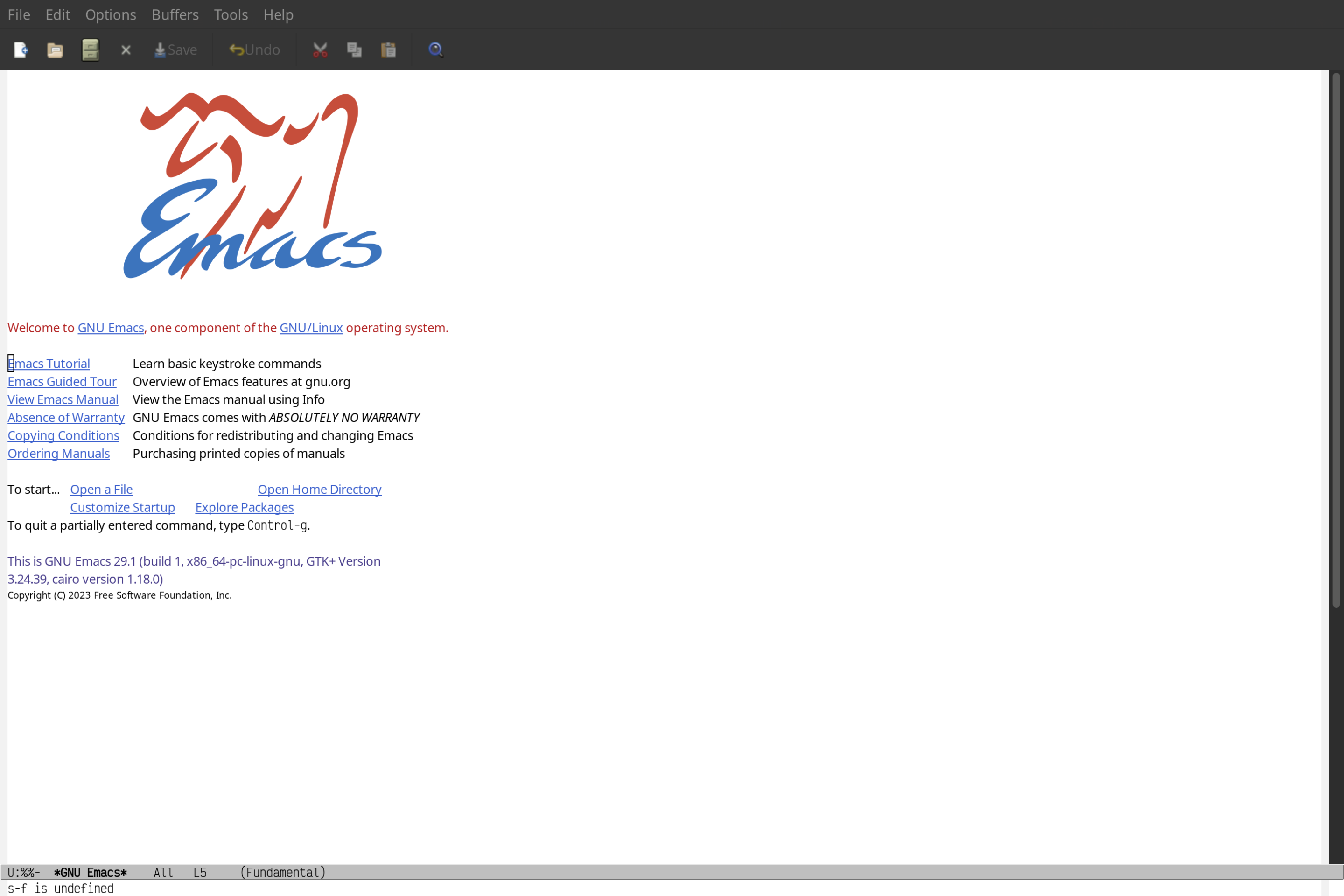Screen dimensions: 1344x896
Task: Open a file using the folder icon
Action: point(54,49)
